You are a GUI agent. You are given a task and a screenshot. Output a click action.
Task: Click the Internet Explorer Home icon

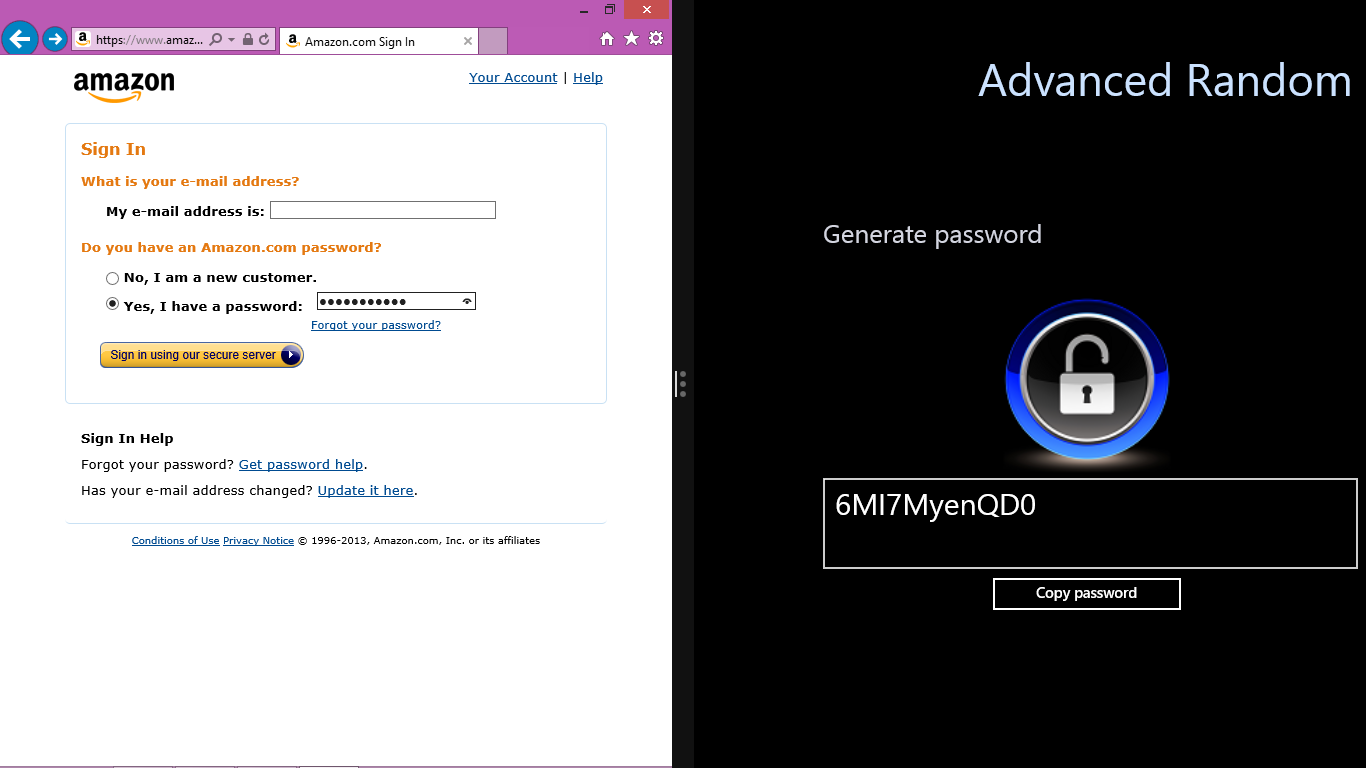coord(606,39)
